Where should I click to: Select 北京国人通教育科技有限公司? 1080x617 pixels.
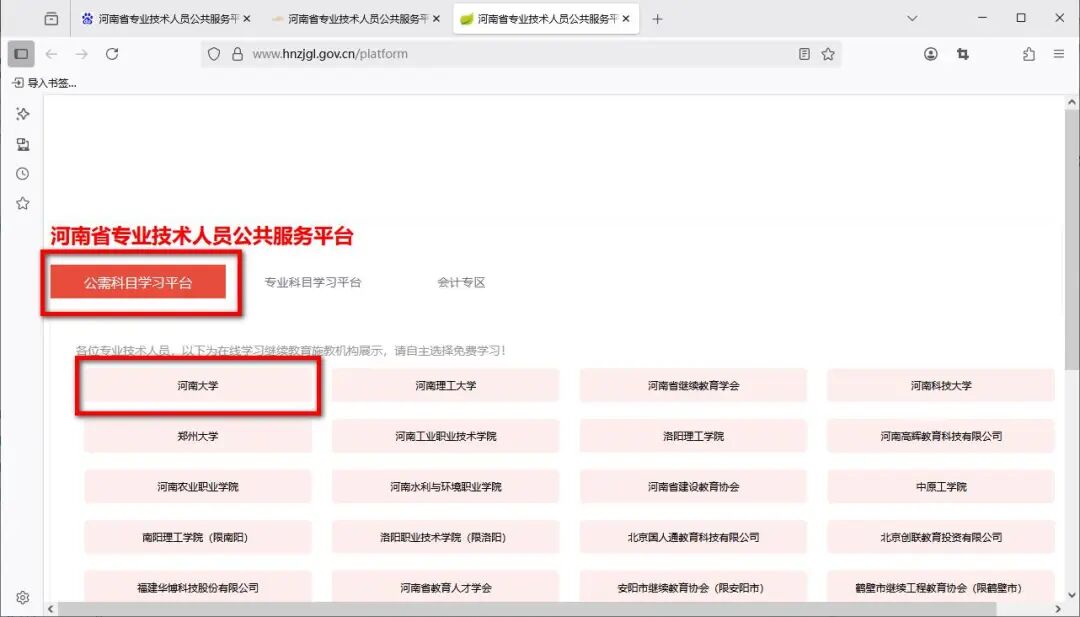tap(693, 537)
